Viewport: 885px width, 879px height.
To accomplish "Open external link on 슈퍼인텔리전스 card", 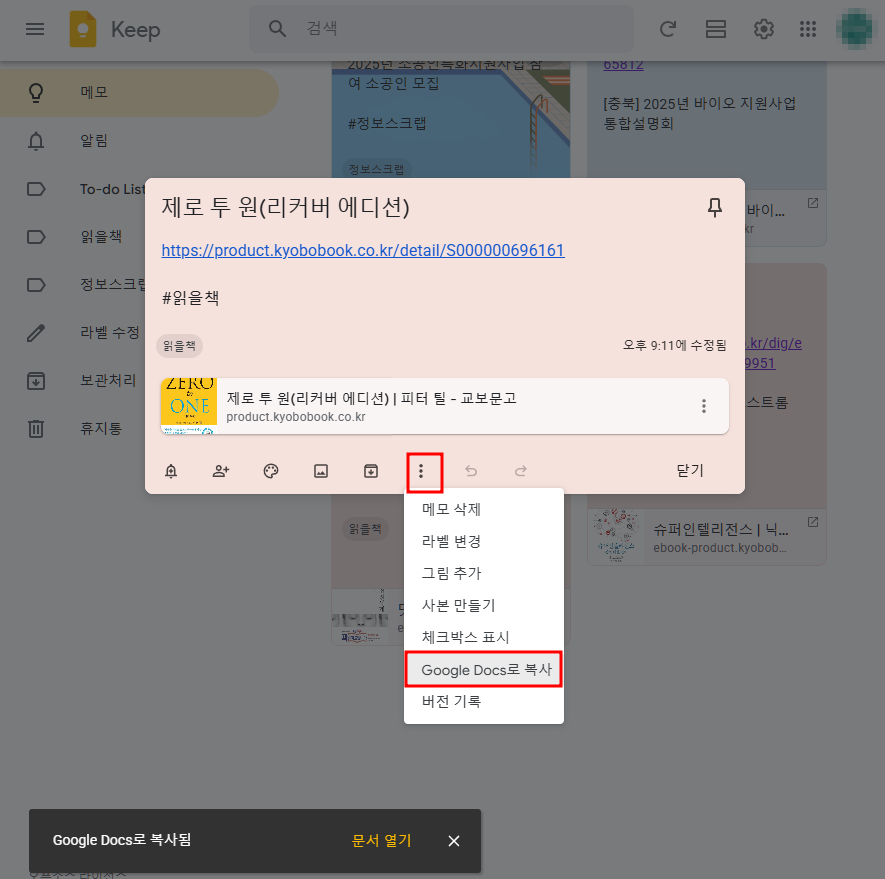I will tap(813, 522).
